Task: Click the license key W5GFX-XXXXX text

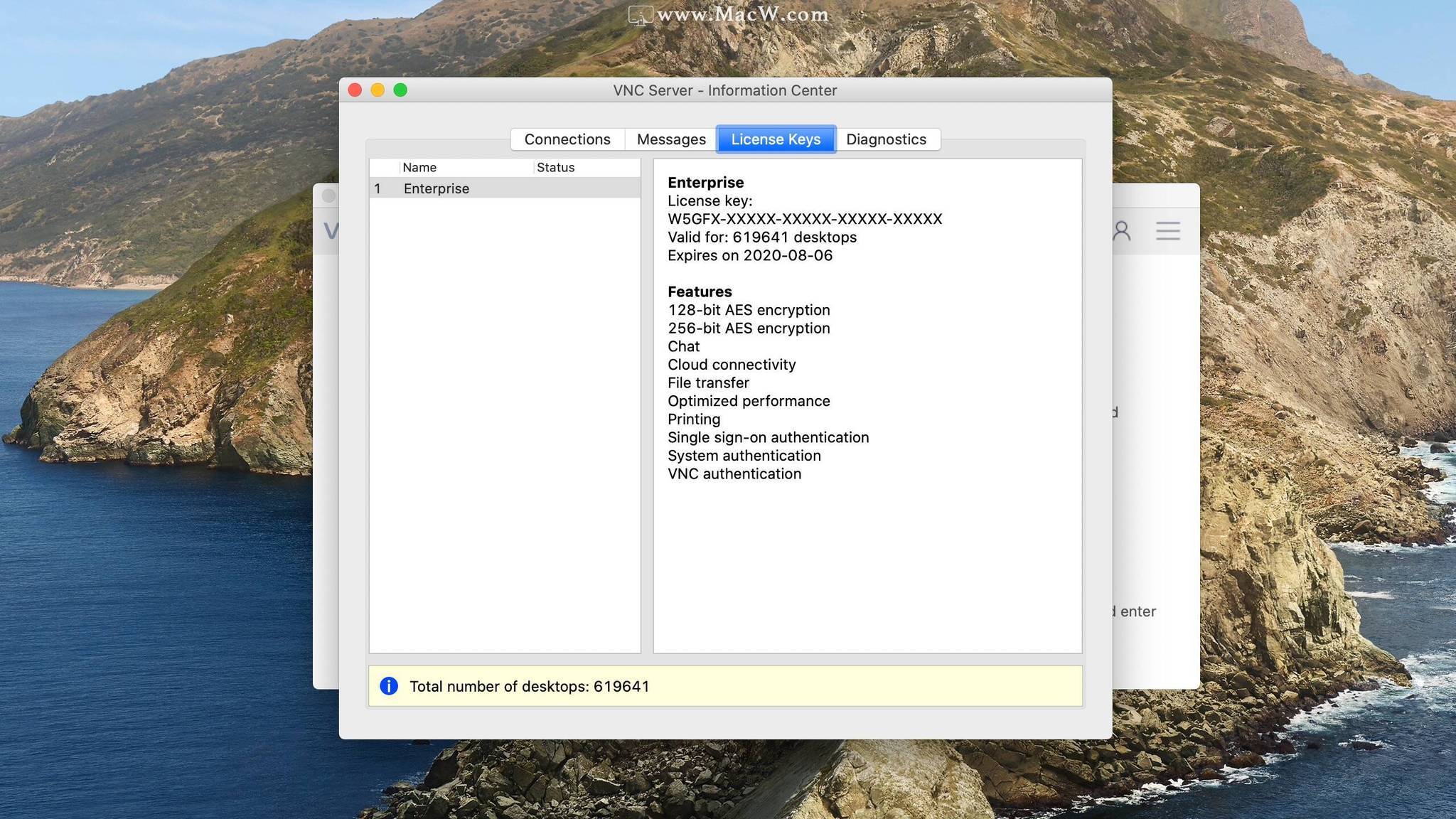Action: [805, 219]
